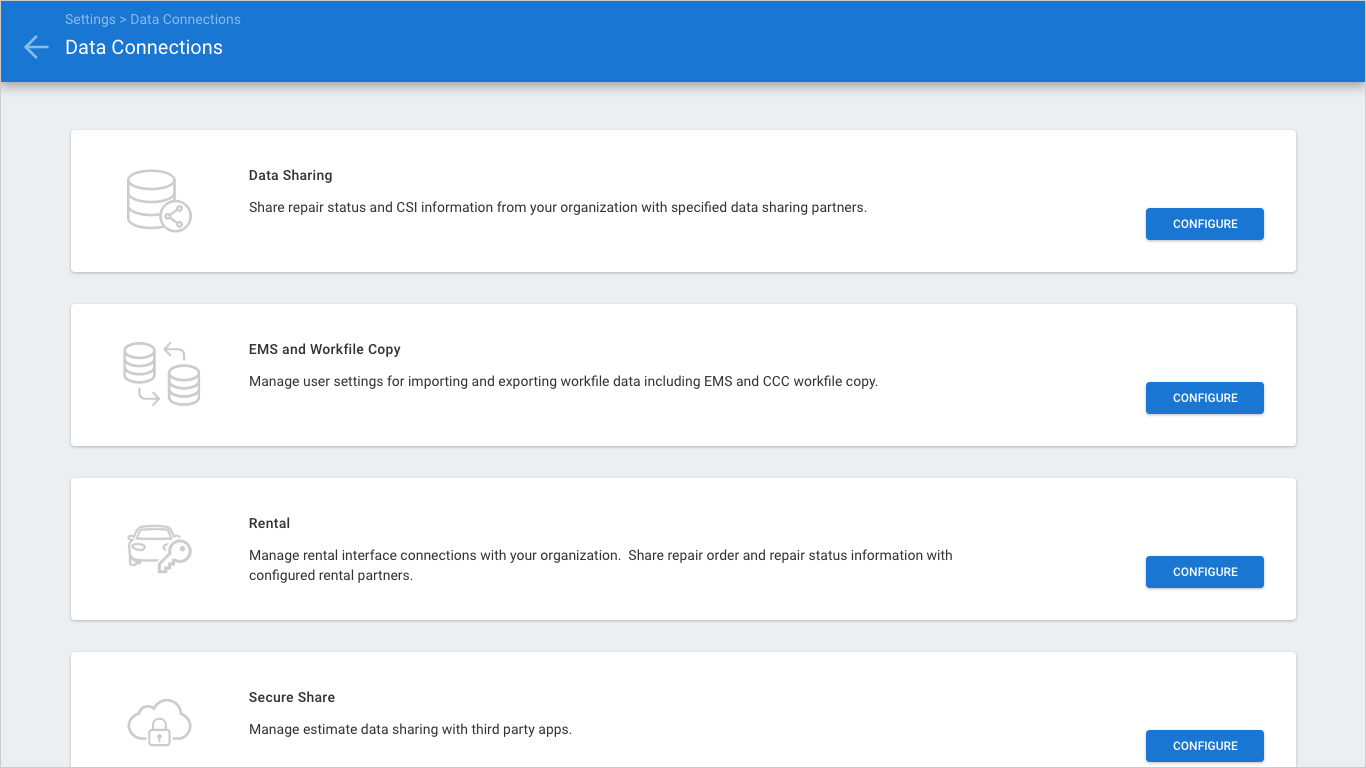This screenshot has width=1366, height=768.
Task: Click the Settings breadcrumb link
Action: click(90, 19)
